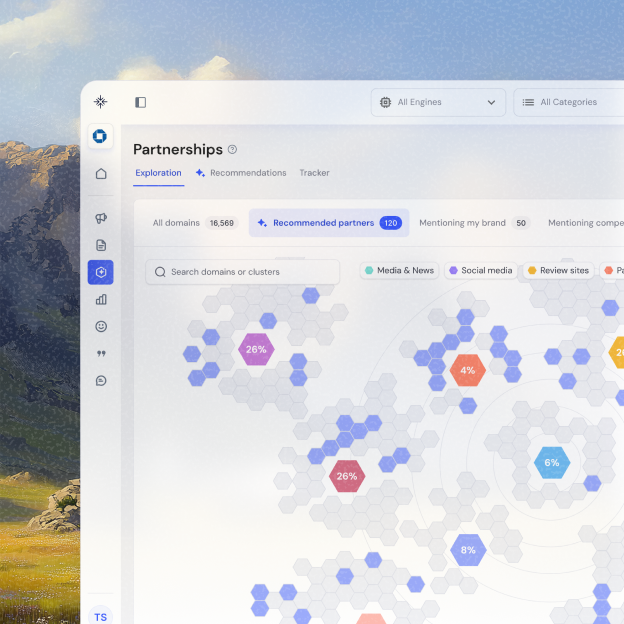
Task: Select Mentioning my brand filter tab
Action: 474,223
